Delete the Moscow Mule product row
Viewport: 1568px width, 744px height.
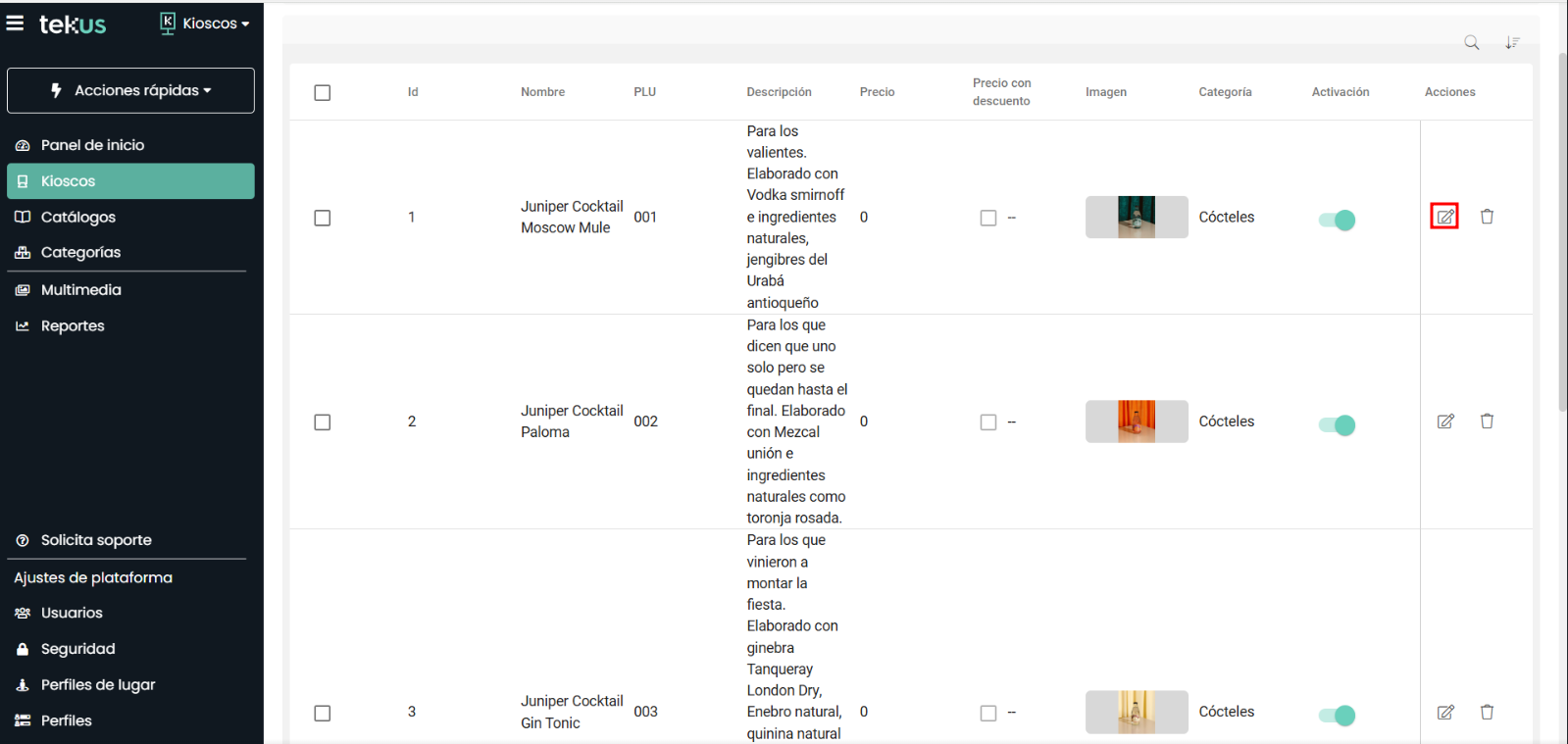point(1487,217)
